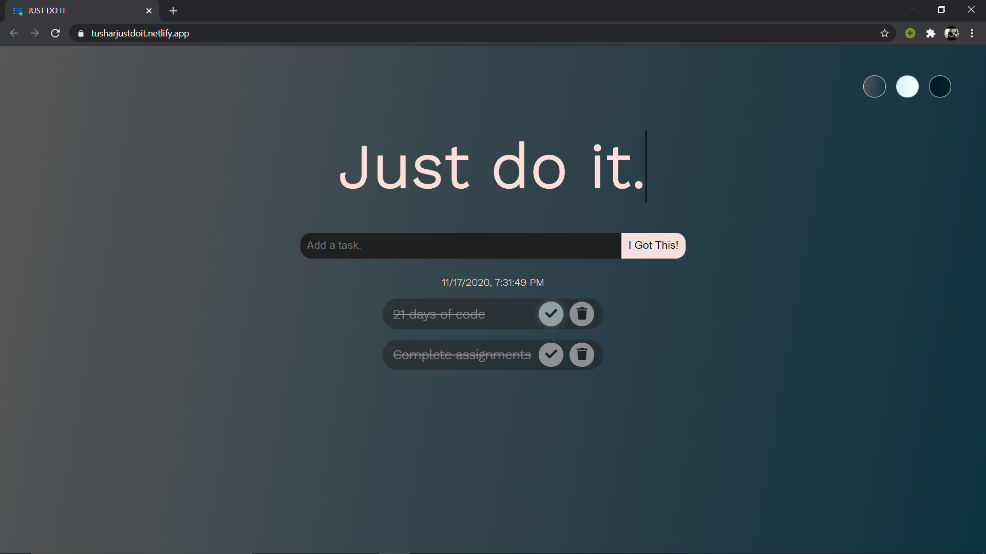The image size is (986, 554).
Task: Focus the 'Add a task' input field
Action: (x=460, y=245)
